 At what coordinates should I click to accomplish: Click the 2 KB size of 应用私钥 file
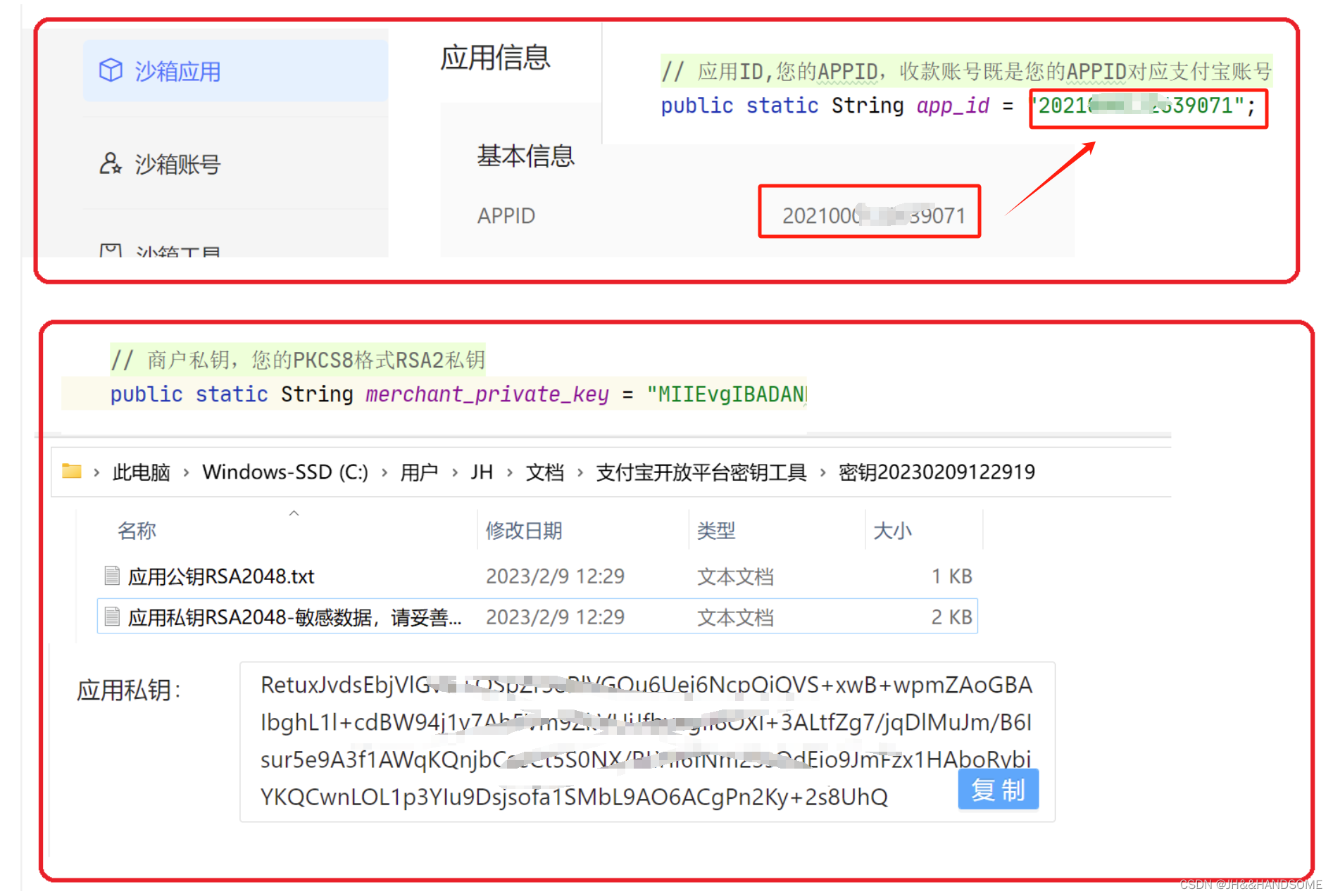pos(952,617)
